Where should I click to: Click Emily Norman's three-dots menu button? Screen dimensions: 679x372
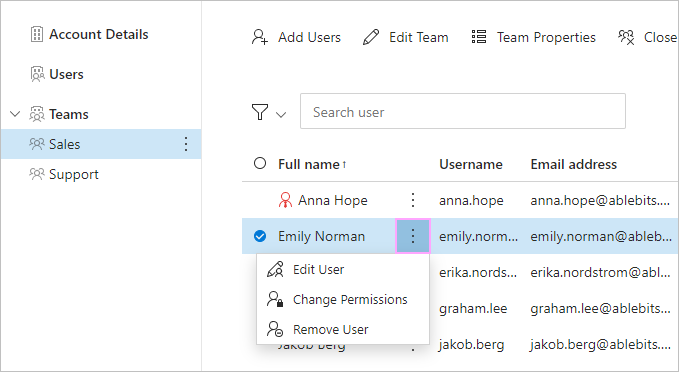point(413,236)
